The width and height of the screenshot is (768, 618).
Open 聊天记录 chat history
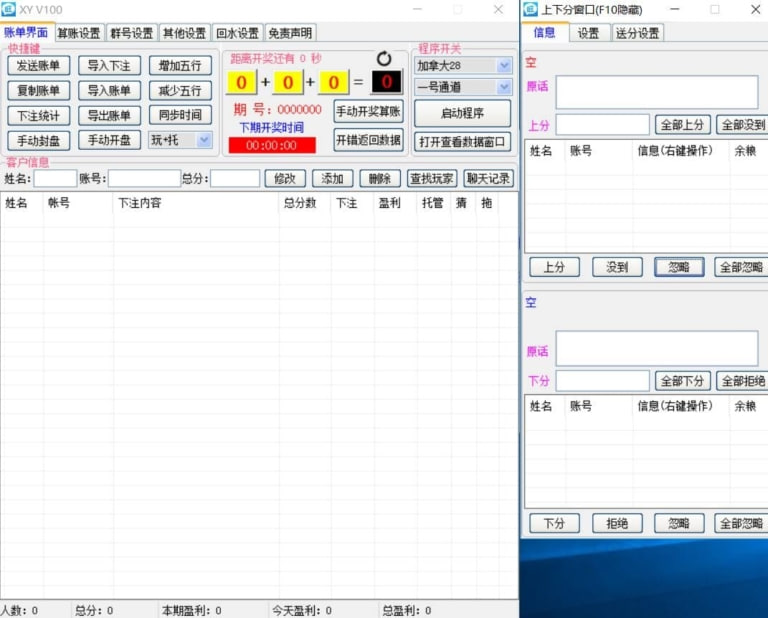click(488, 179)
